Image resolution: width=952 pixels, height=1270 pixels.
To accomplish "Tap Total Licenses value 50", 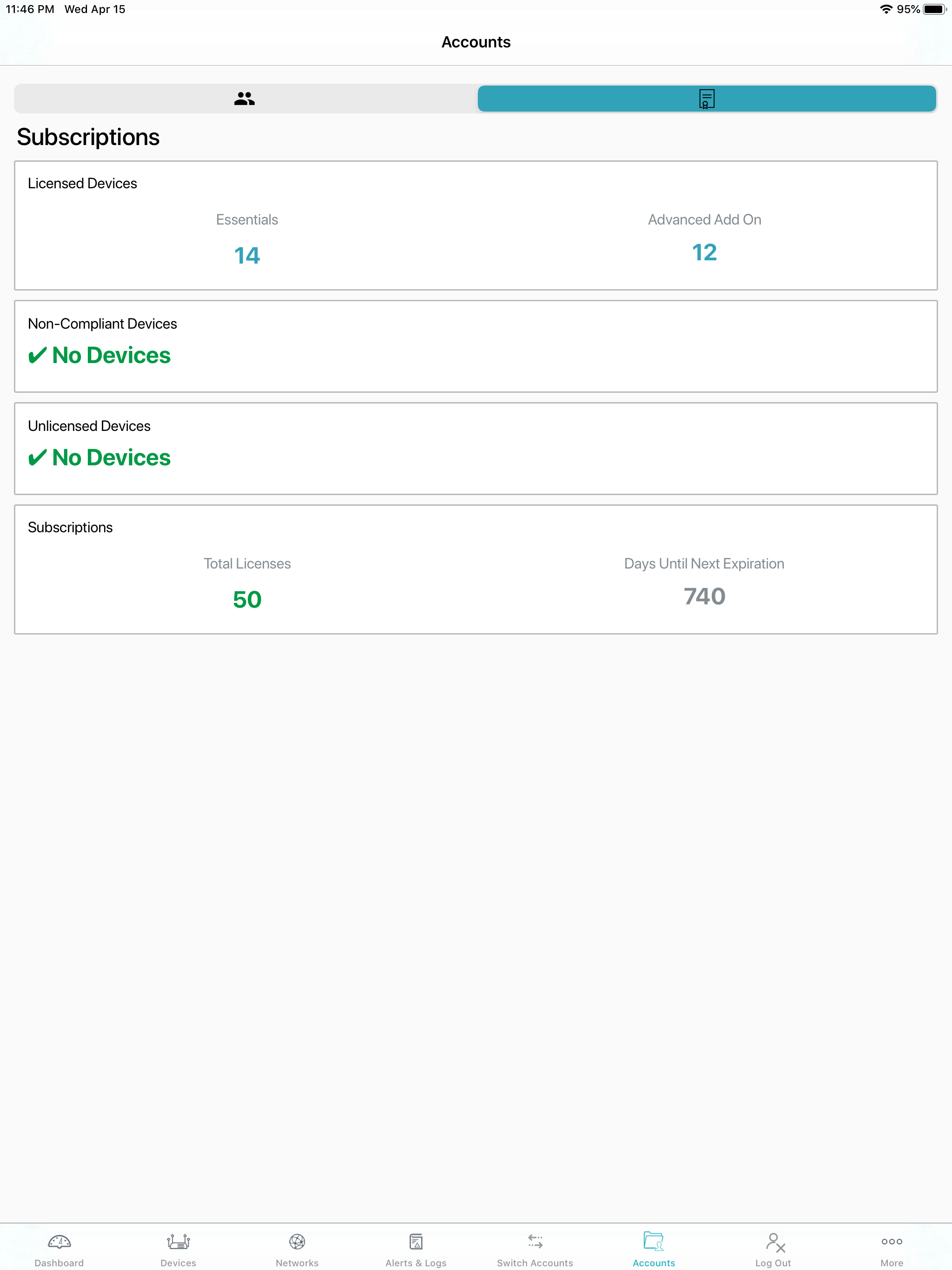I will point(247,600).
